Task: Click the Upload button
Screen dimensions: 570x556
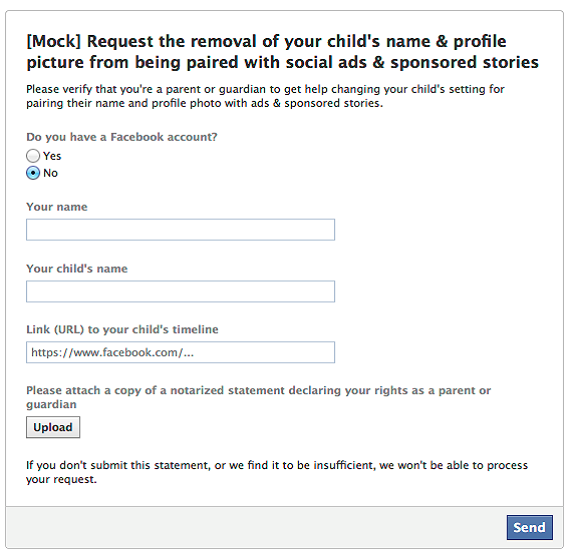Action: click(53, 427)
